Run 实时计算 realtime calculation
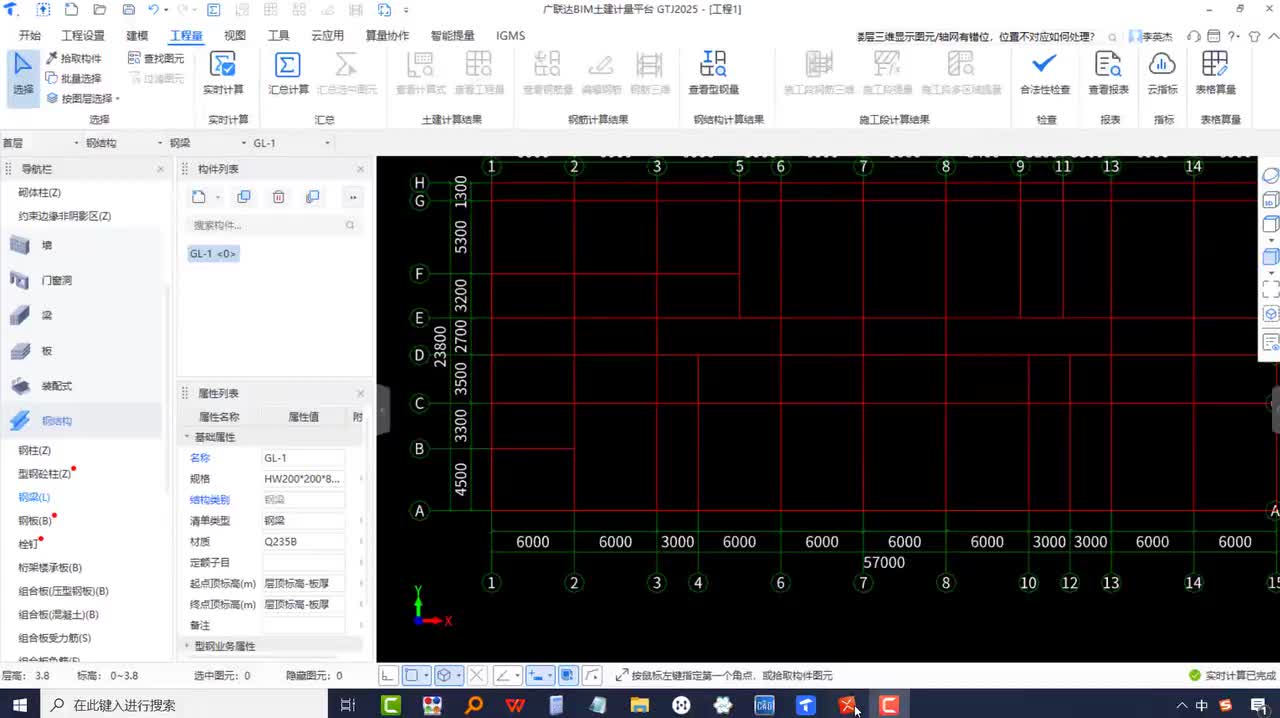The image size is (1280, 718). tap(224, 73)
